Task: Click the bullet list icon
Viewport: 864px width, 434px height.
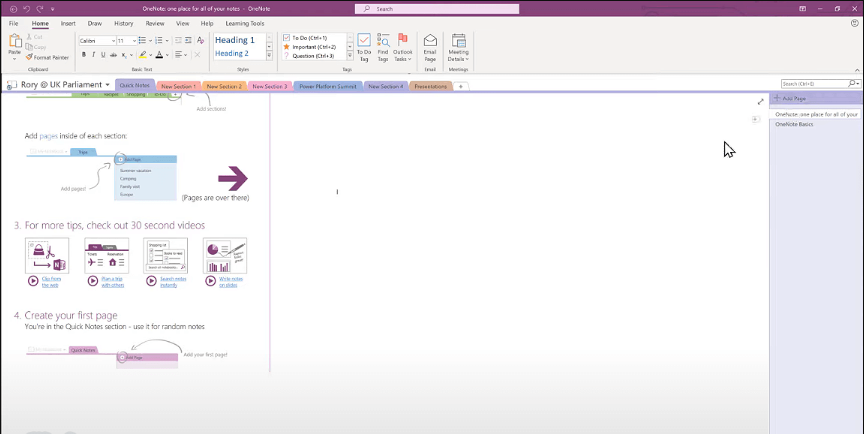Action: 142,40
